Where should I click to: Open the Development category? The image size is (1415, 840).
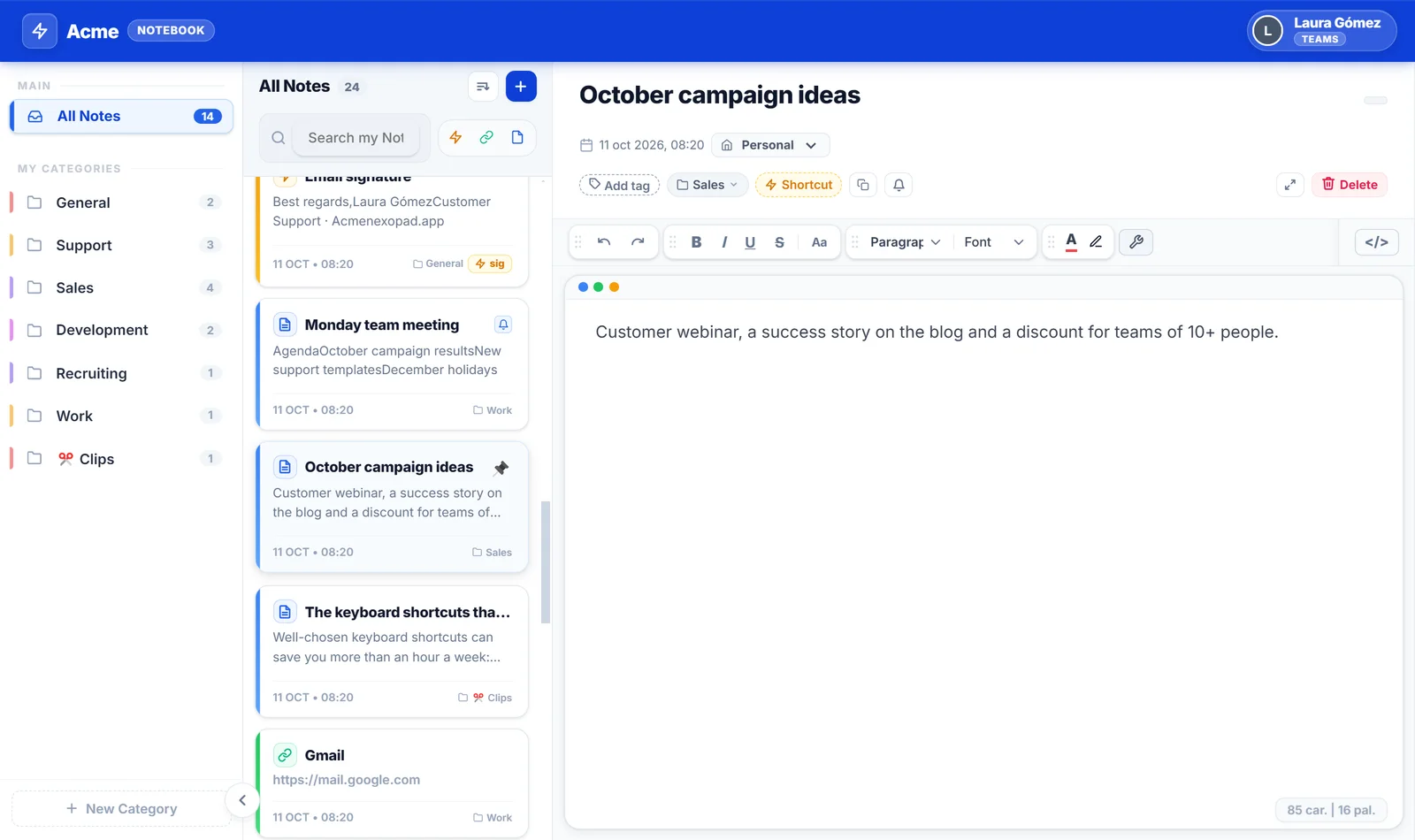pos(122,330)
